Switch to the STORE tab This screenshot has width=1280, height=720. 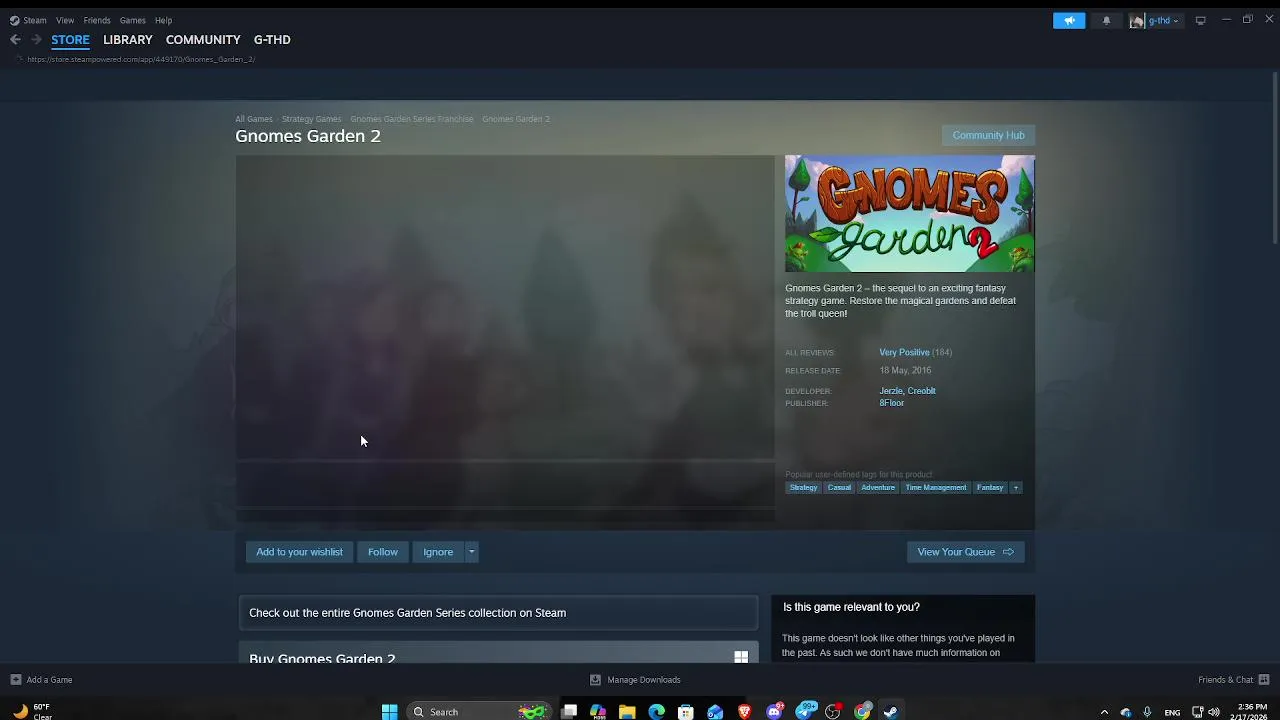coord(70,40)
